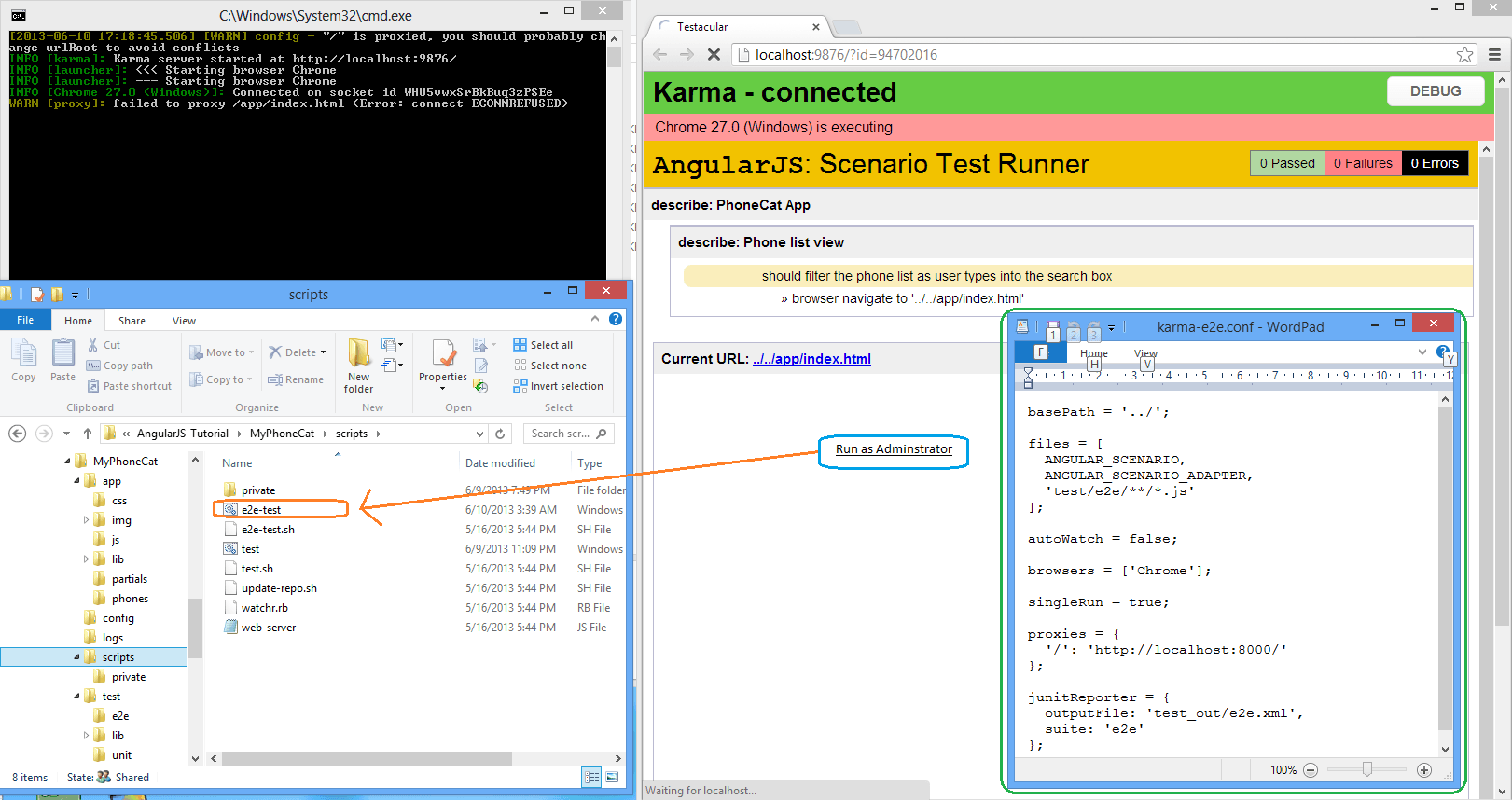The width and height of the screenshot is (1512, 800).
Task: Click Invert selection in Explorer ribbon
Action: pos(558,386)
